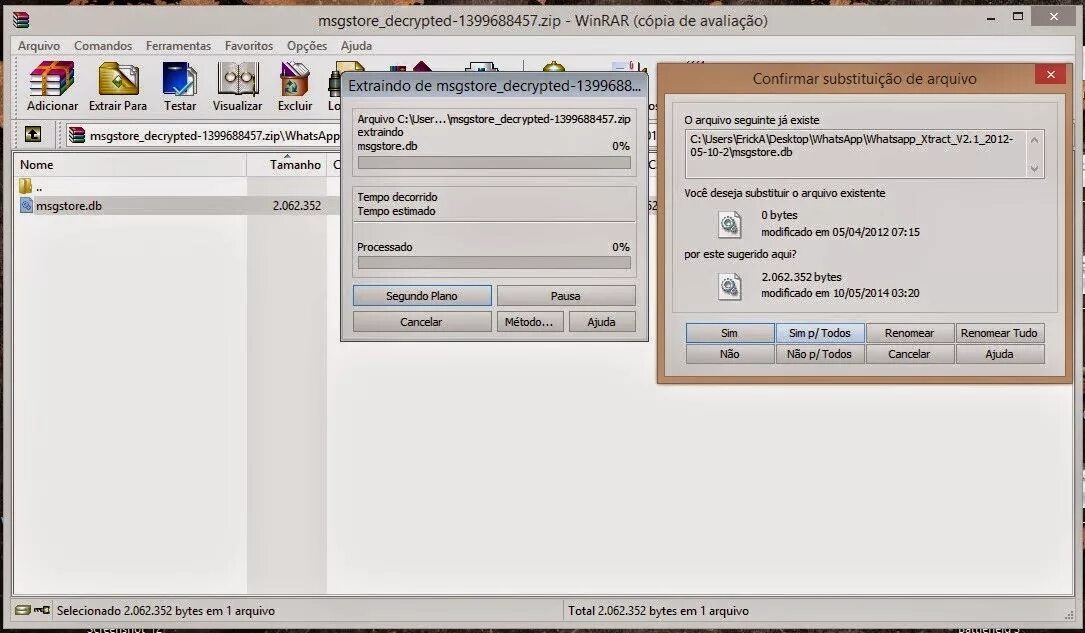Maximize the WinRAR window
Screen dimensions: 1085x633
pyautogui.click(x=1017, y=17)
